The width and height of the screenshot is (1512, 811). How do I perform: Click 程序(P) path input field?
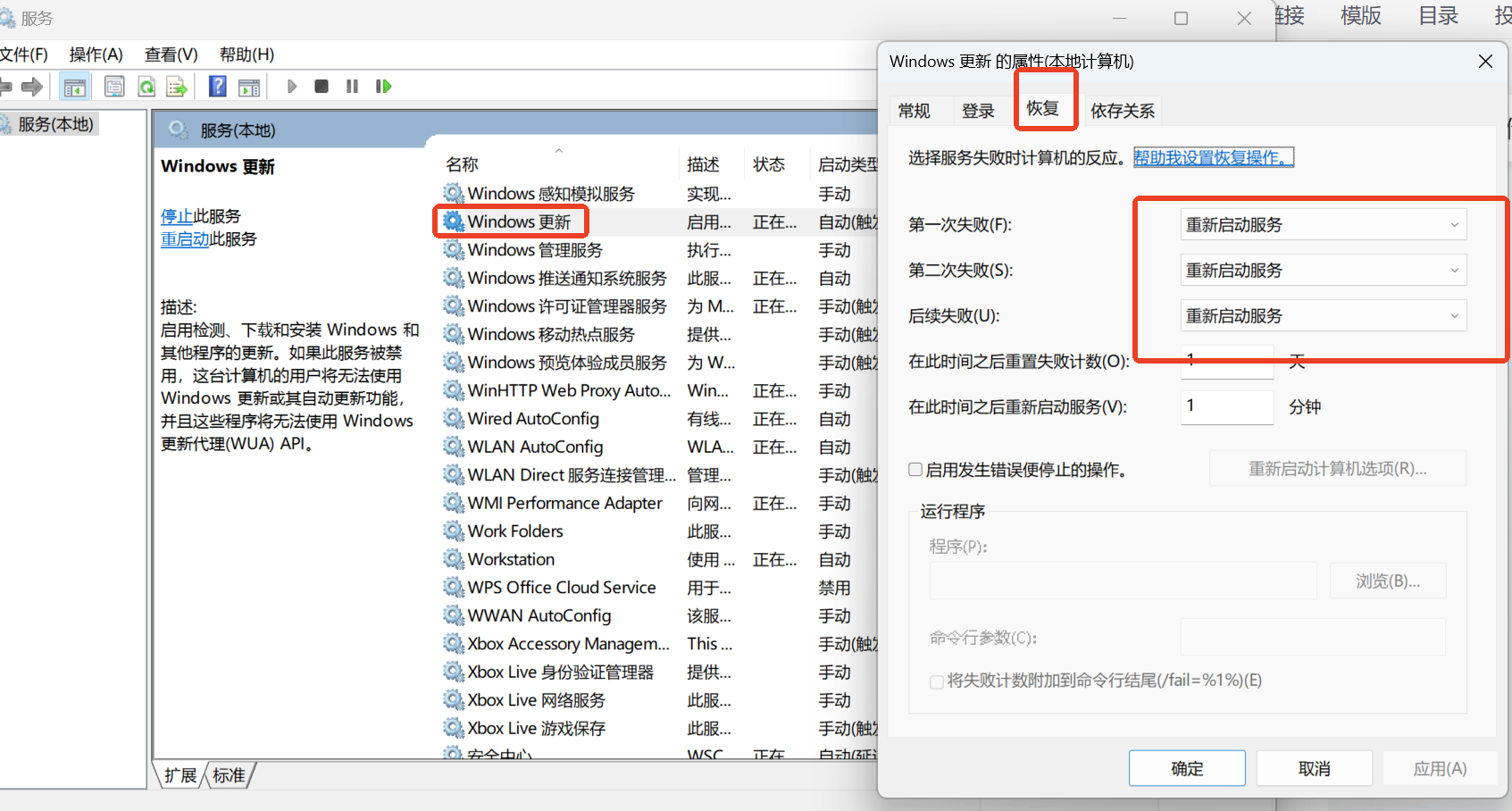(x=1124, y=581)
